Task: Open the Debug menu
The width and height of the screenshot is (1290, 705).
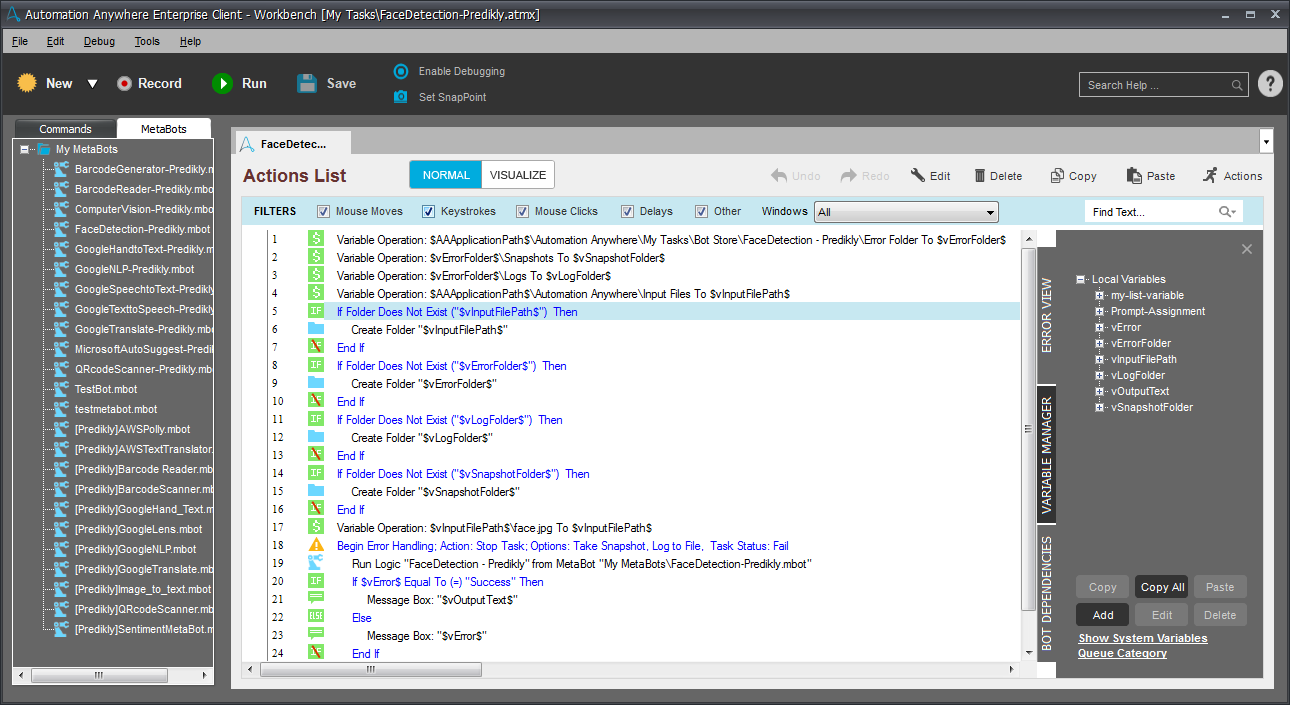Action: (x=99, y=41)
